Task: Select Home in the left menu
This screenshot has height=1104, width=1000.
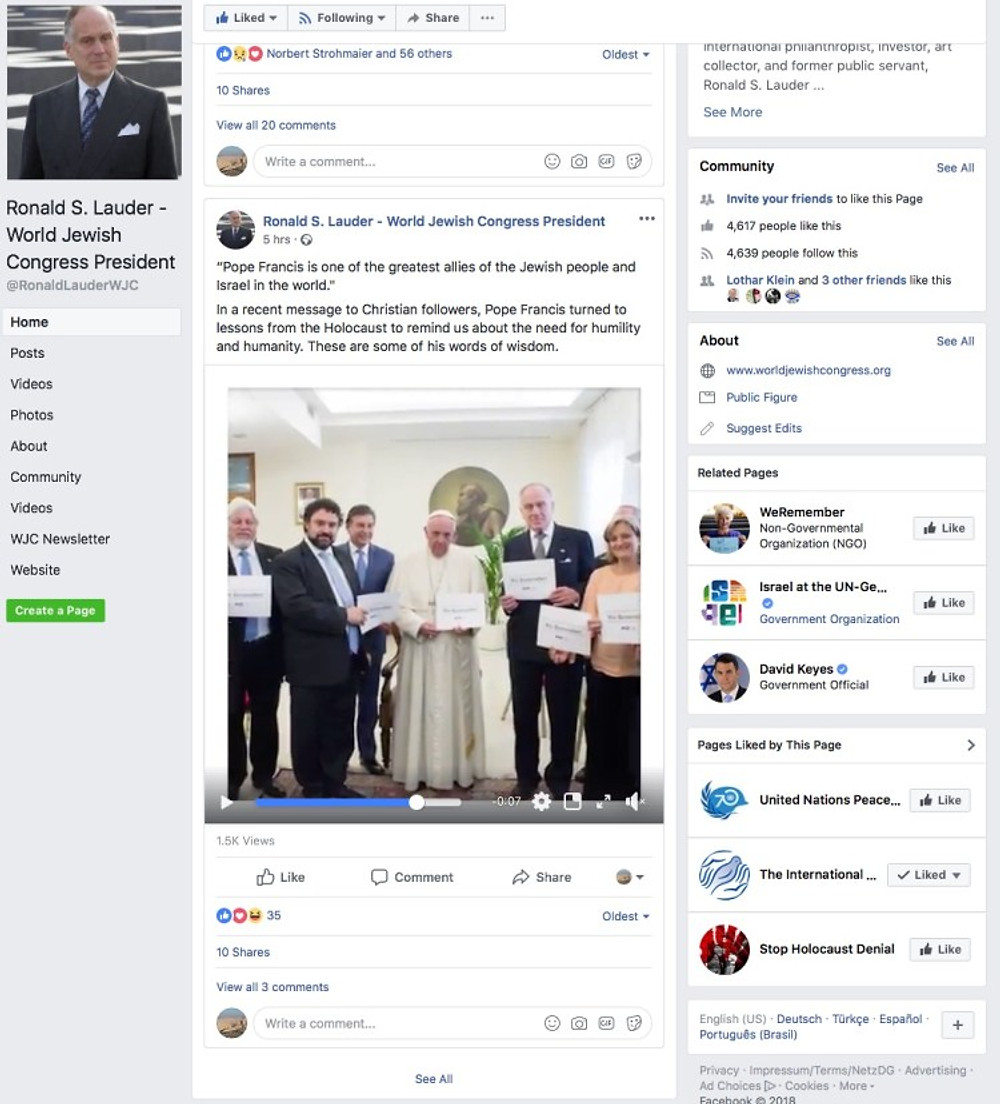Action: pos(92,322)
